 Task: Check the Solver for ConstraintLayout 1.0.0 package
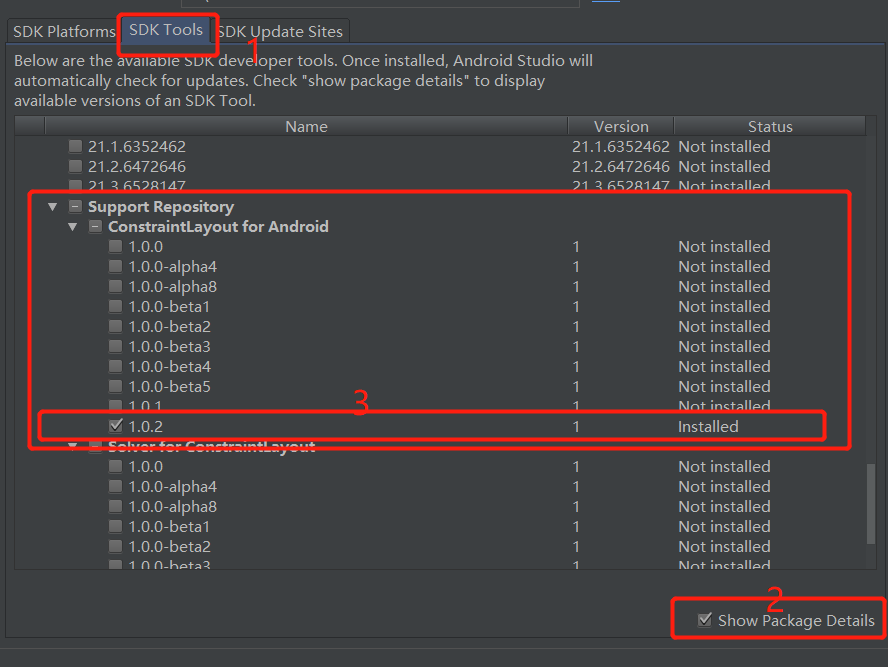point(115,466)
